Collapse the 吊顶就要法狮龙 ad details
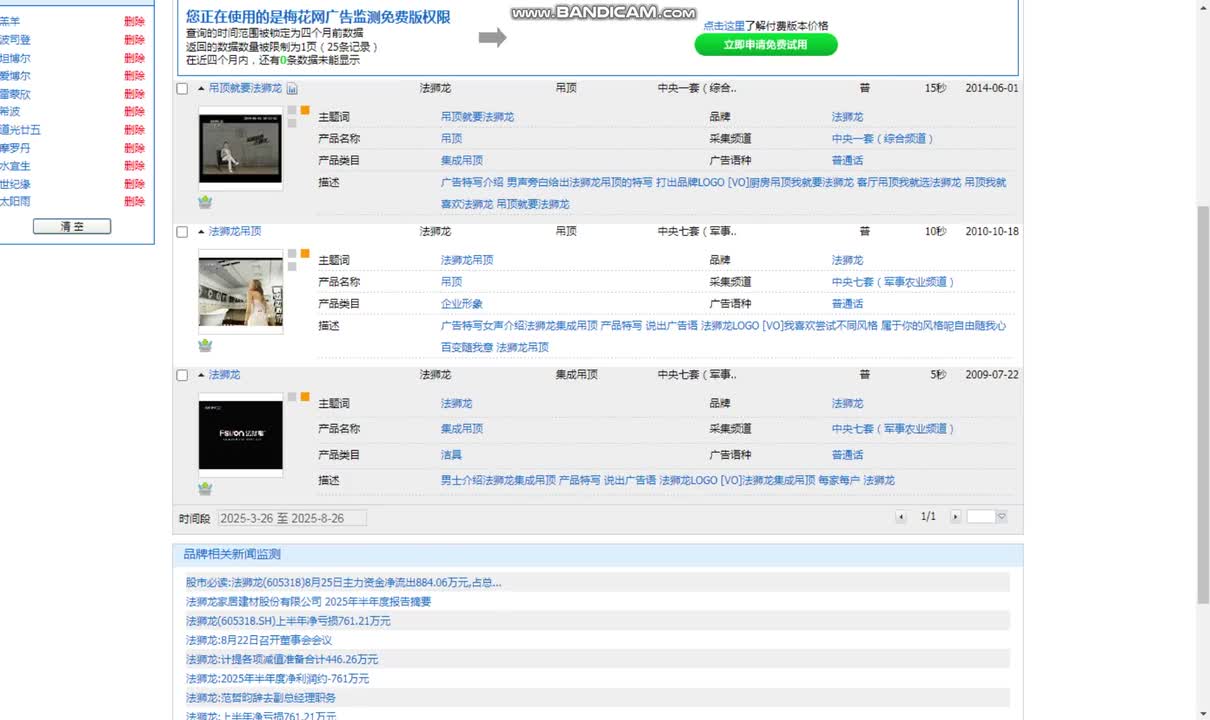This screenshot has height=720, width=1210. click(201, 89)
